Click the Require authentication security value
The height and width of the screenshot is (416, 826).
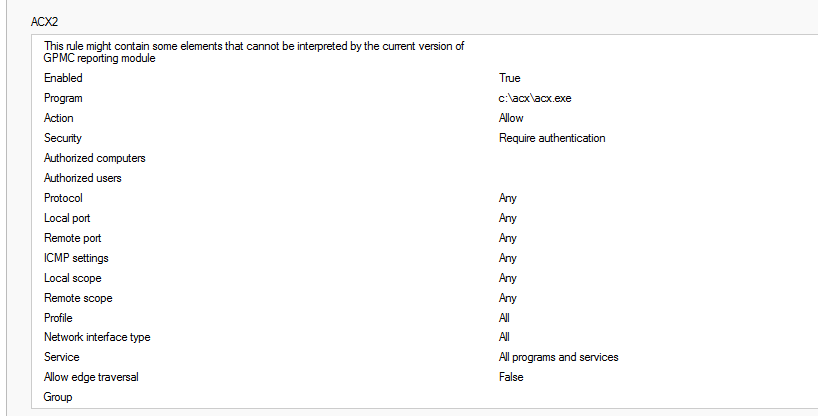pyautogui.click(x=552, y=138)
